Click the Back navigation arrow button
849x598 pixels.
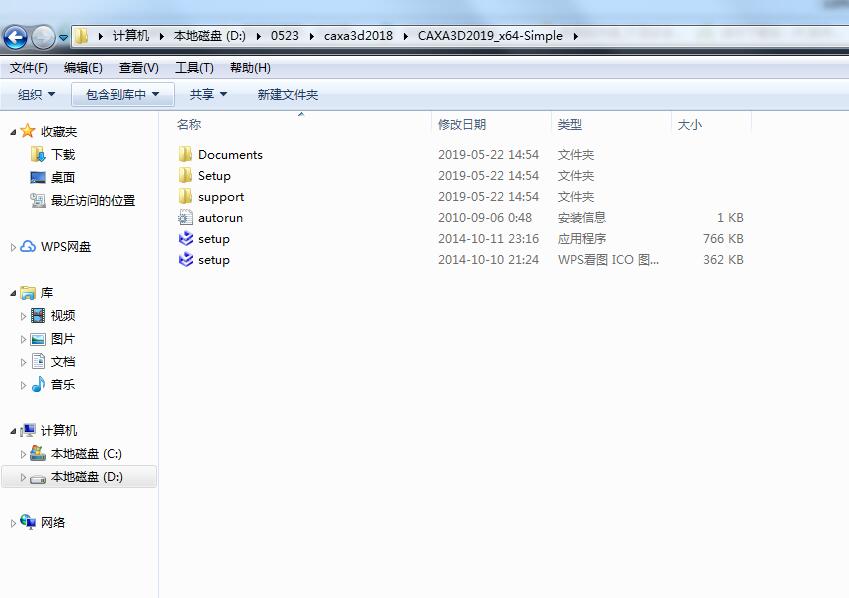[15, 37]
